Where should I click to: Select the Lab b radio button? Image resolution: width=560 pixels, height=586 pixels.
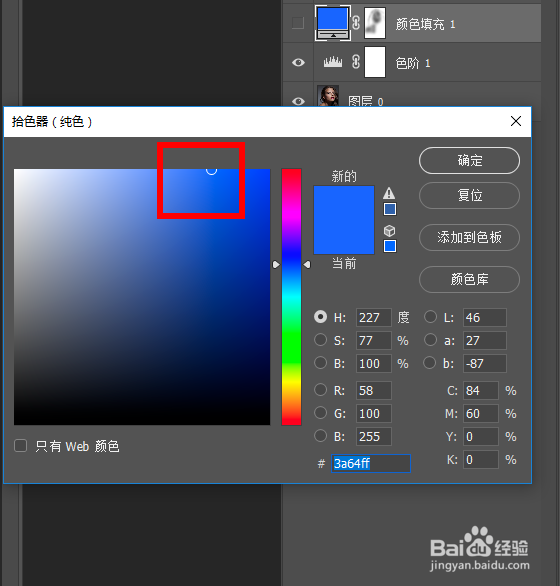click(x=430, y=363)
